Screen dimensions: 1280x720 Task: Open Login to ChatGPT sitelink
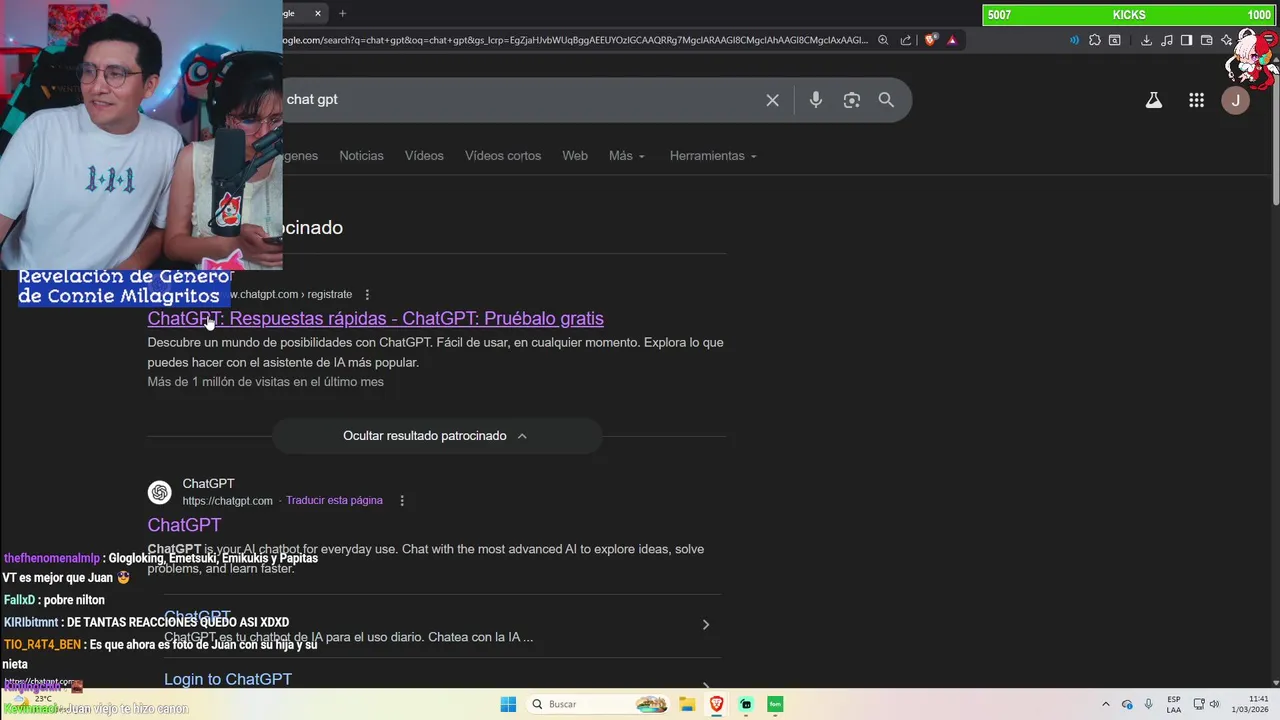click(228, 679)
